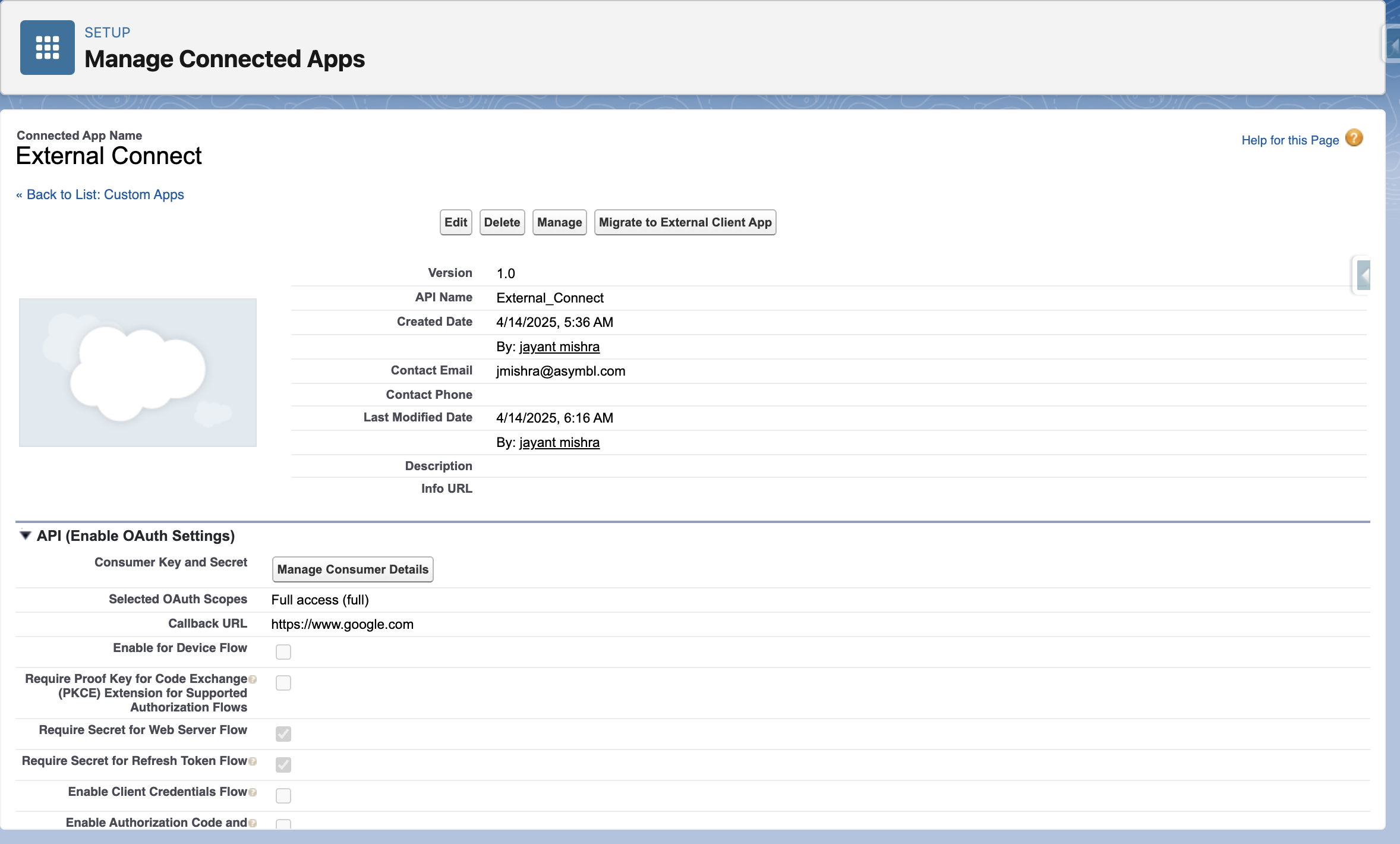Image resolution: width=1400 pixels, height=844 pixels.
Task: Collapse the API Enable OAuth Settings section
Action: tap(25, 535)
